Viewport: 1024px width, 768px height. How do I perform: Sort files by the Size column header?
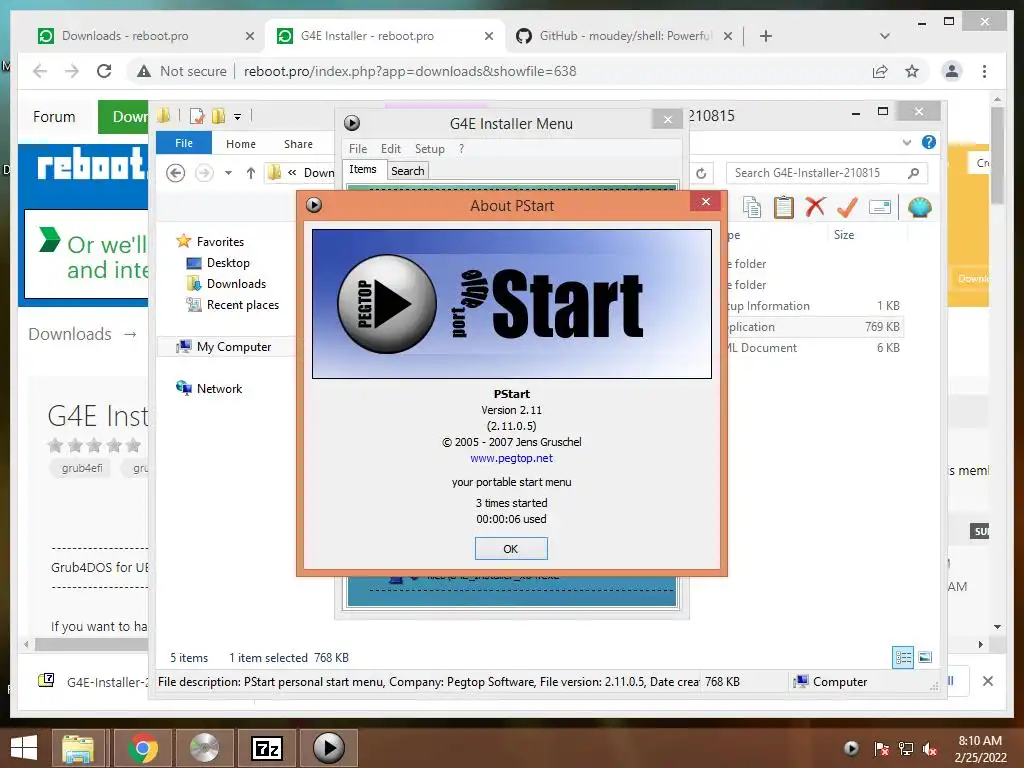click(844, 234)
